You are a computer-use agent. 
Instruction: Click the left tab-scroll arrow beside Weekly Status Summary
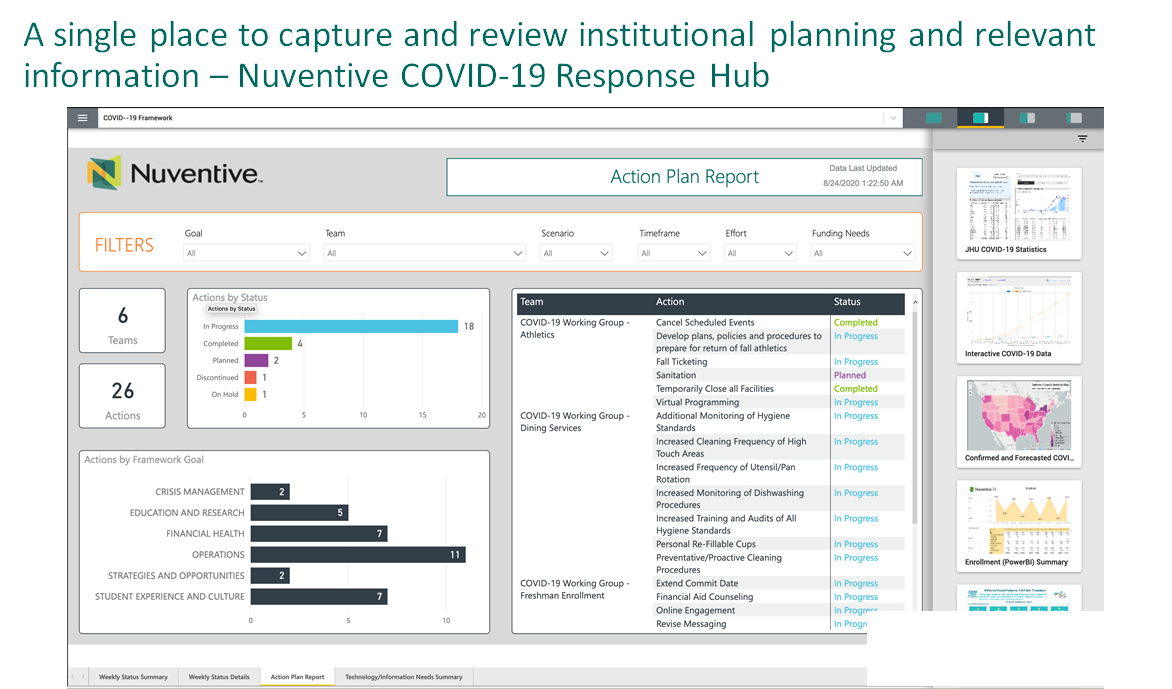tap(73, 677)
